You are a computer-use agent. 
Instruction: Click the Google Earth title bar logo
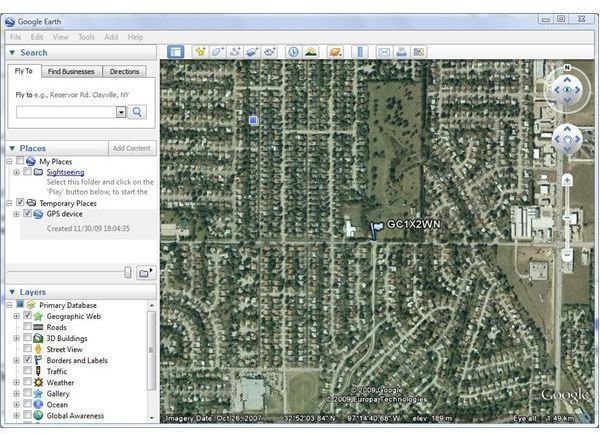10,22
